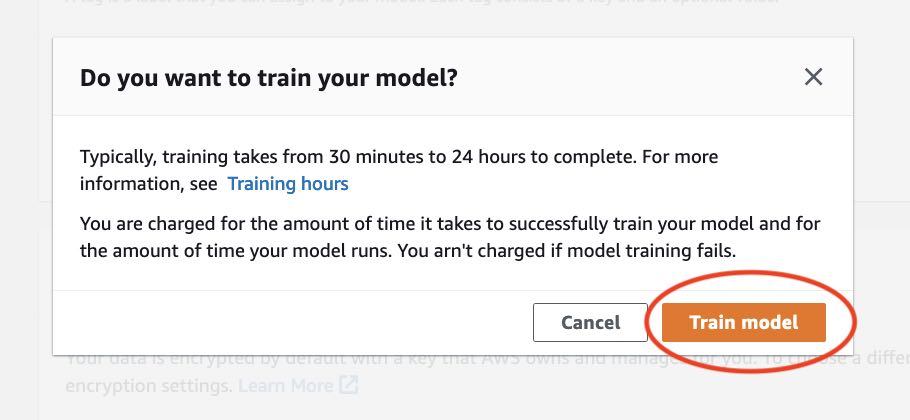Learn more about encryption settings
The height and width of the screenshot is (420, 910).
tap(285, 385)
